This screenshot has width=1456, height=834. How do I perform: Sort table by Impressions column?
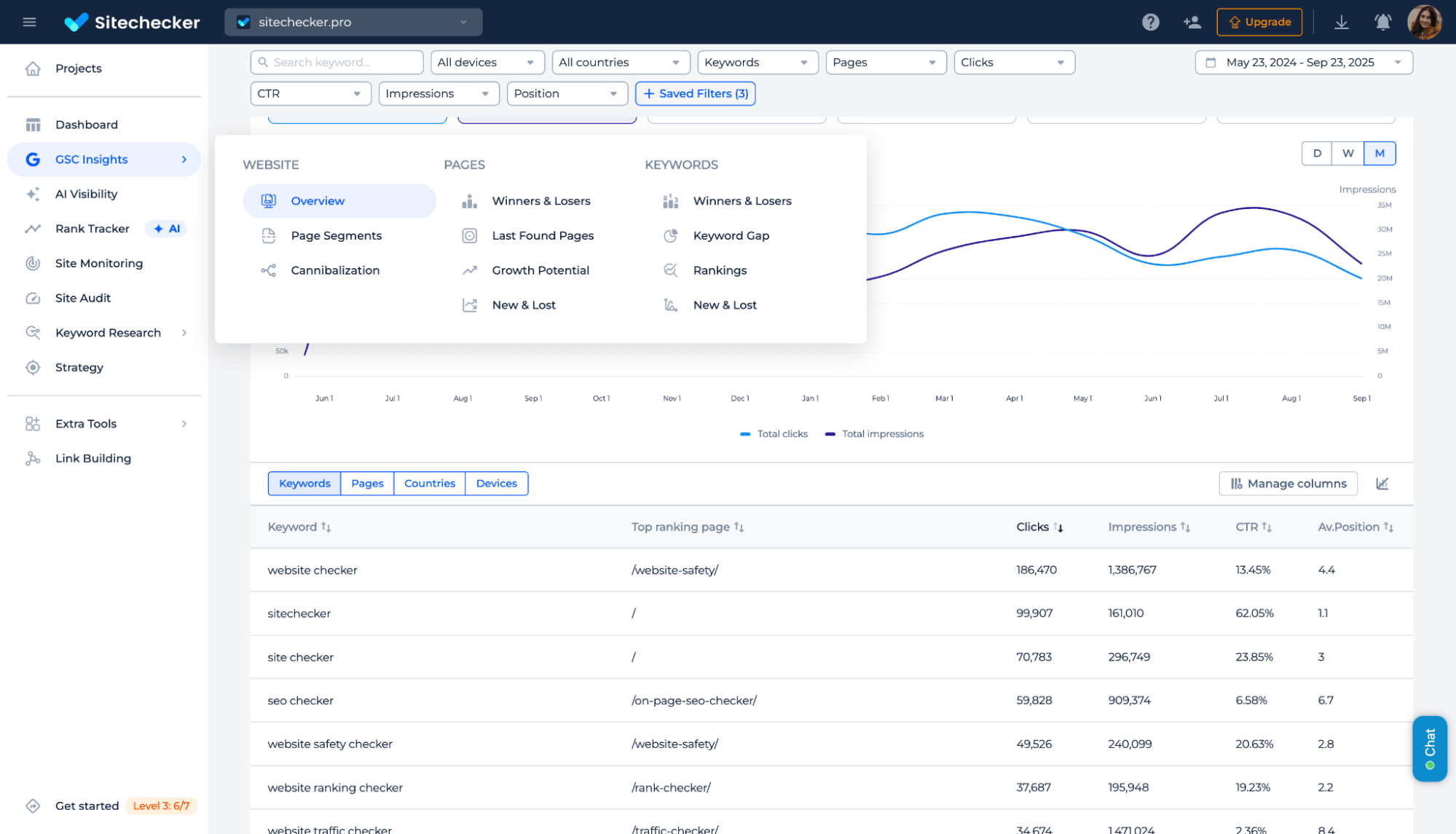tap(1149, 527)
